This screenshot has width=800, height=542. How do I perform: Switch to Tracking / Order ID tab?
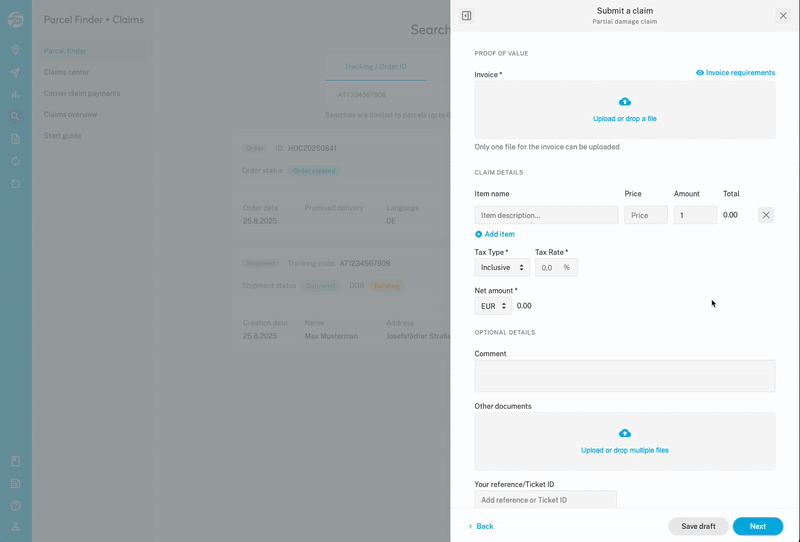click(376, 66)
